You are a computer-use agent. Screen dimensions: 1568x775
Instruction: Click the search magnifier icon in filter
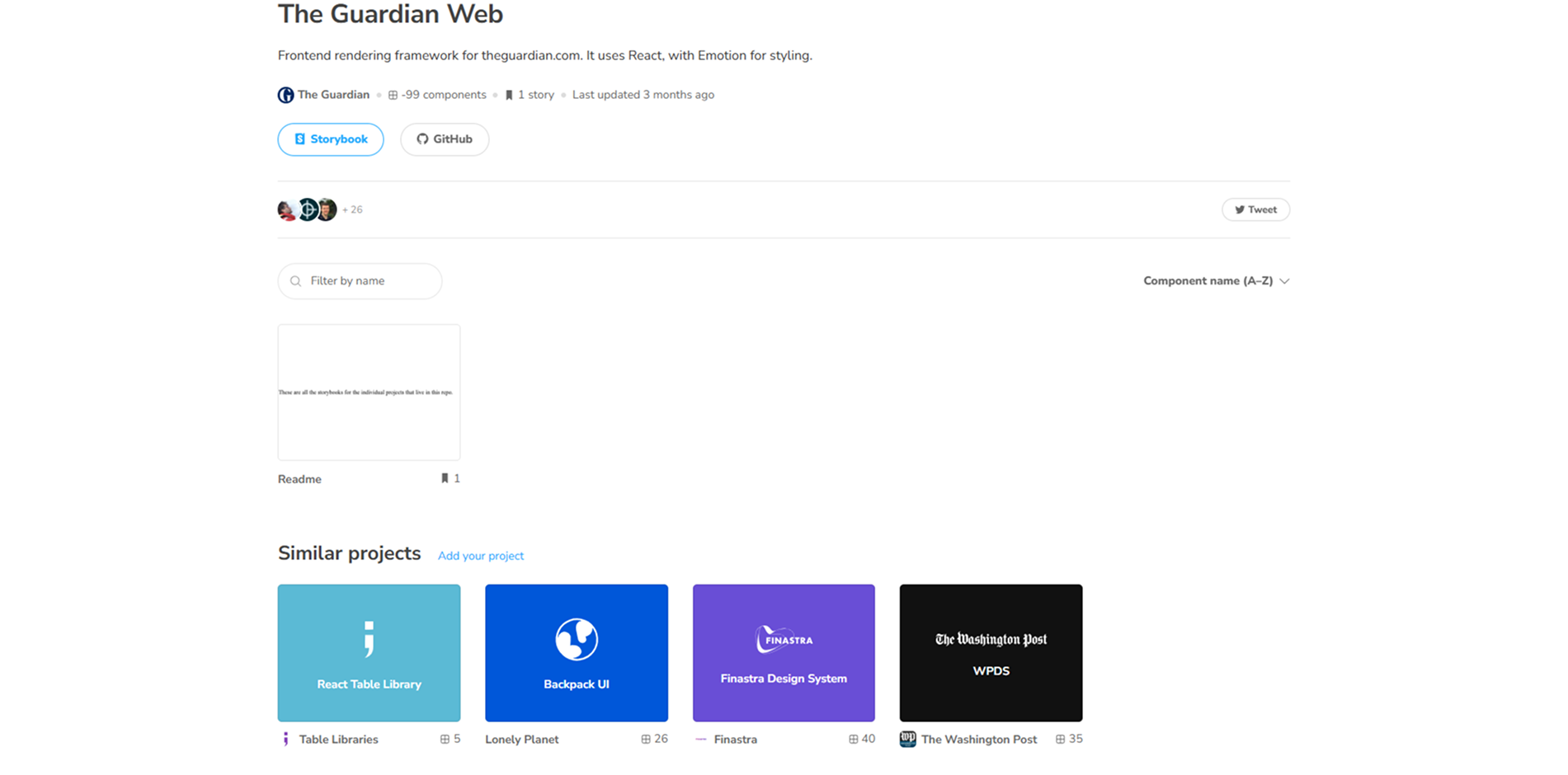296,281
